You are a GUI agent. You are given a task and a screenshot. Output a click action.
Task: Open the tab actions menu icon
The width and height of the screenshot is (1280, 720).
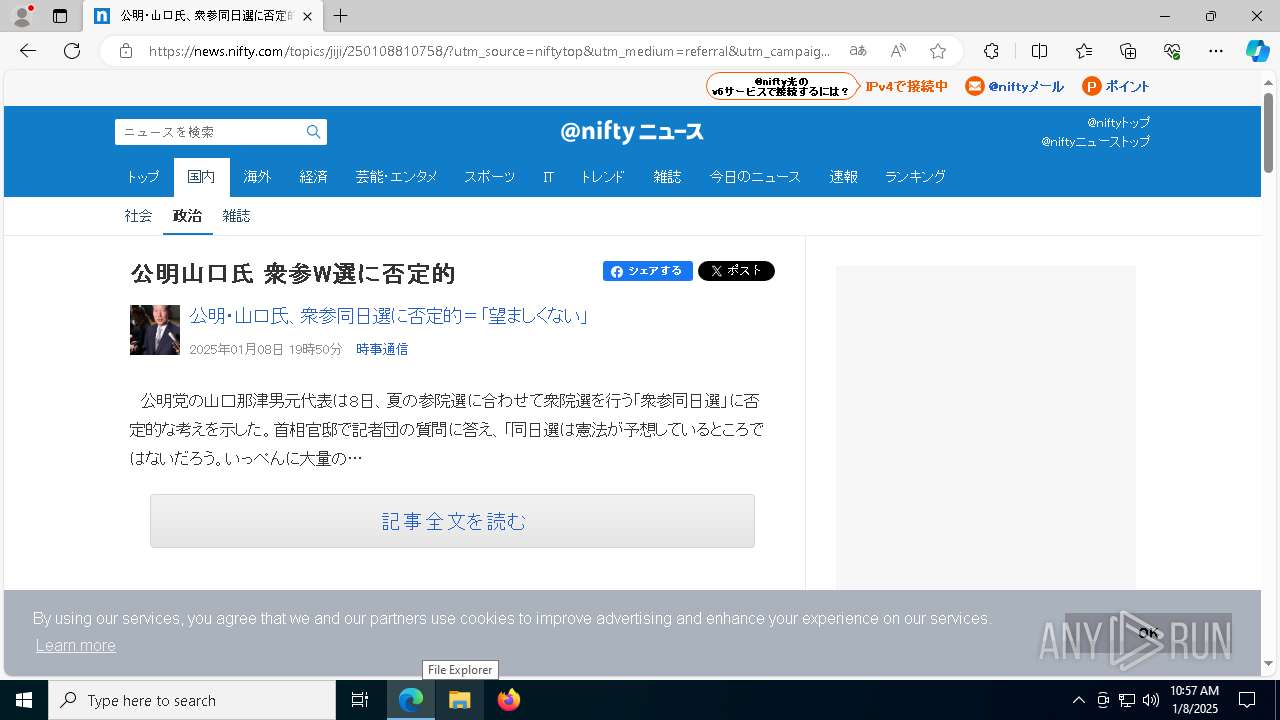[x=60, y=16]
